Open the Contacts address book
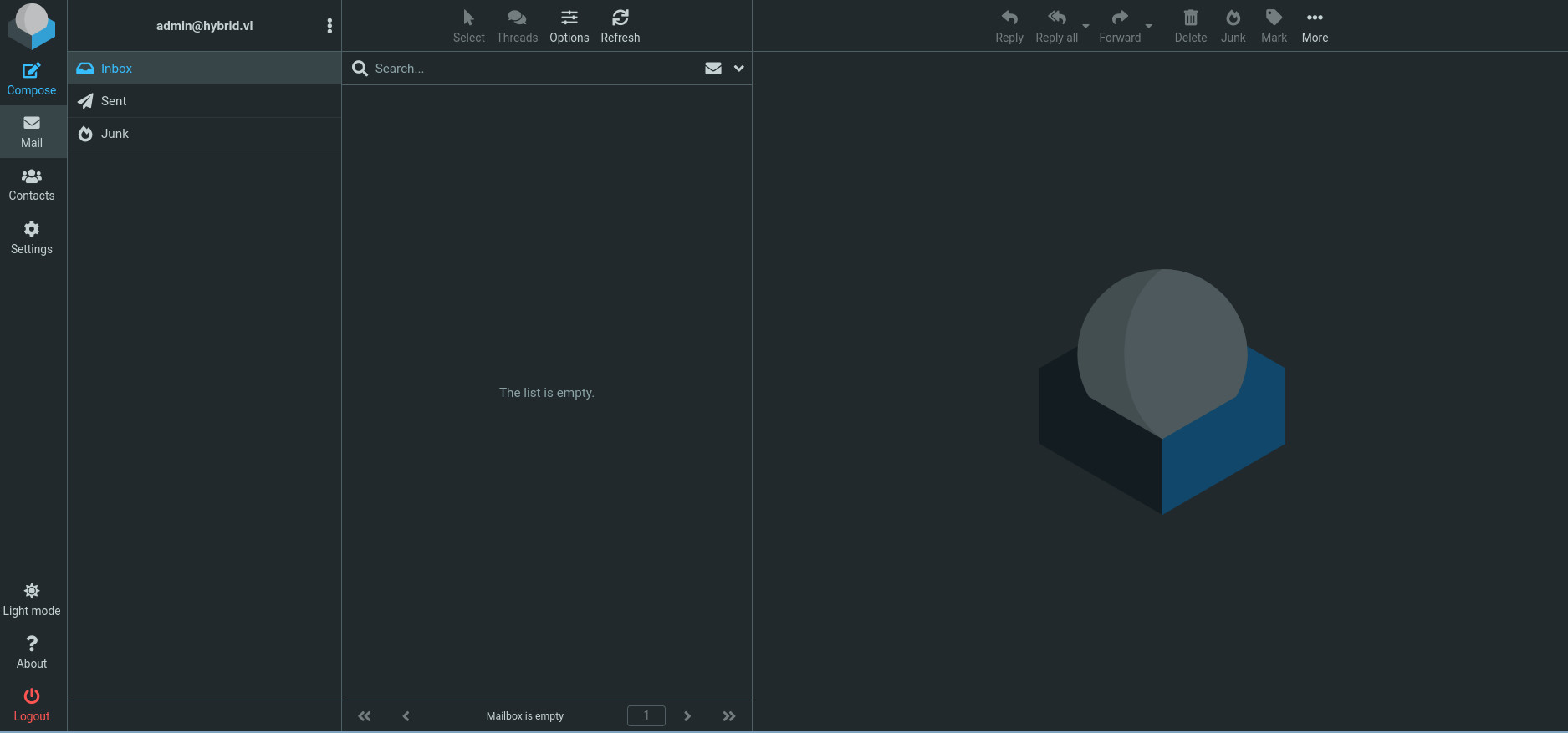Viewport: 1568px width, 733px height. click(x=32, y=185)
